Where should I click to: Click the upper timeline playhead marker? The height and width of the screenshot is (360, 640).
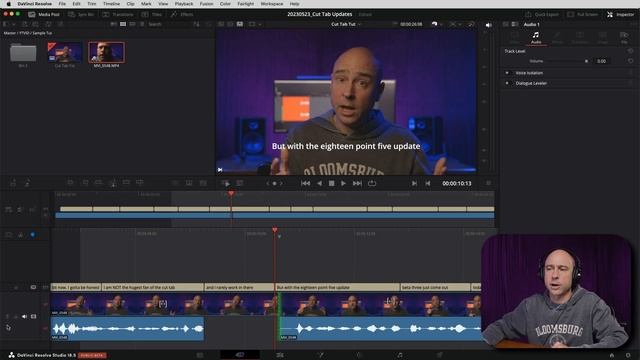click(x=231, y=193)
